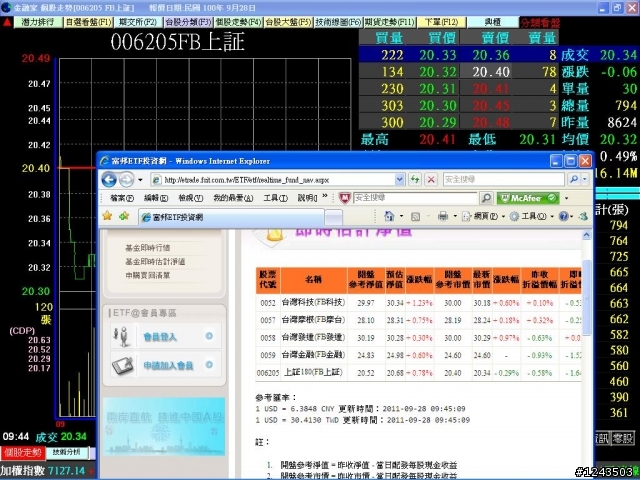Viewport: 640px width, 480px height.
Task: Click the search magnifier beside IE search box
Action: pos(574,179)
